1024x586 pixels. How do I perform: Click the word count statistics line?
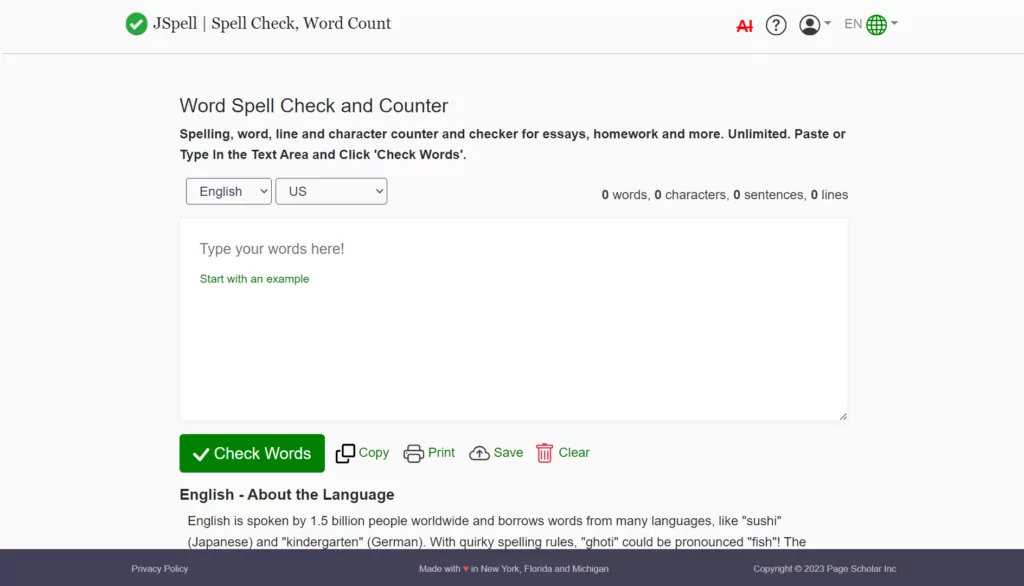click(x=725, y=195)
